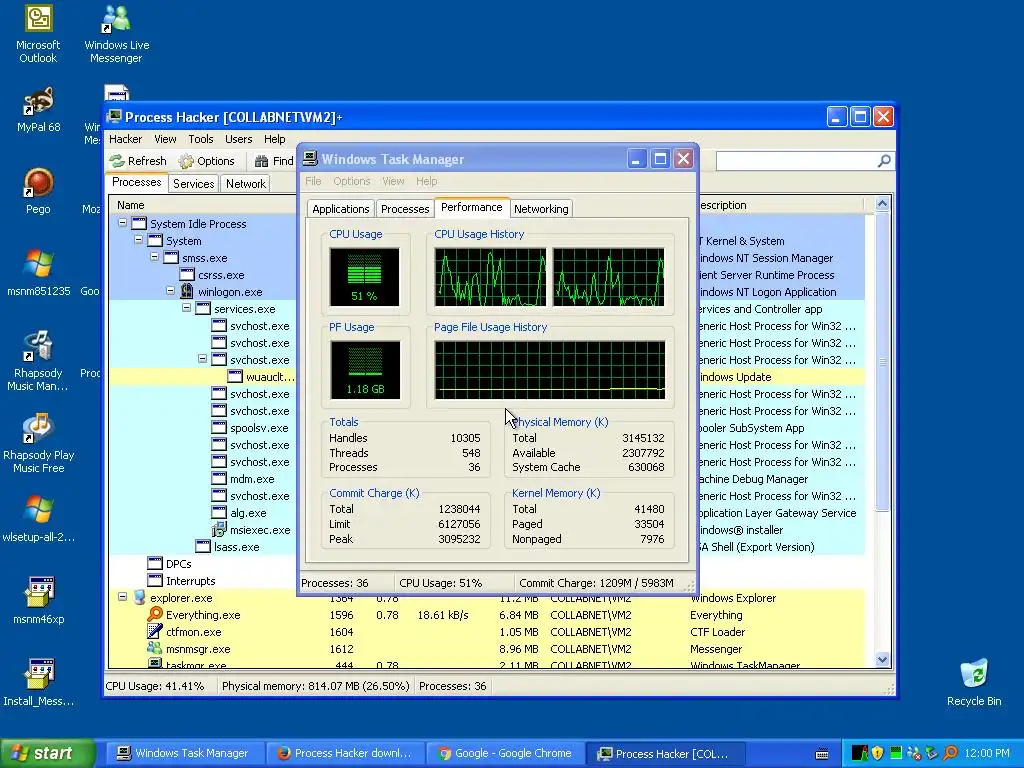Select the mdm.exe process row
The width and height of the screenshot is (1024, 768).
click(487, 479)
